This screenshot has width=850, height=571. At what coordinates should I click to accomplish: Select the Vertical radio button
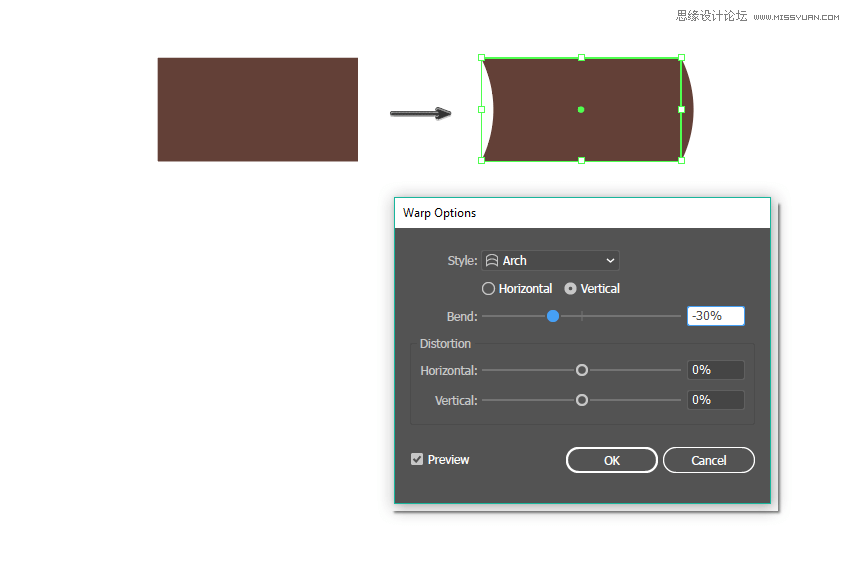tap(571, 289)
